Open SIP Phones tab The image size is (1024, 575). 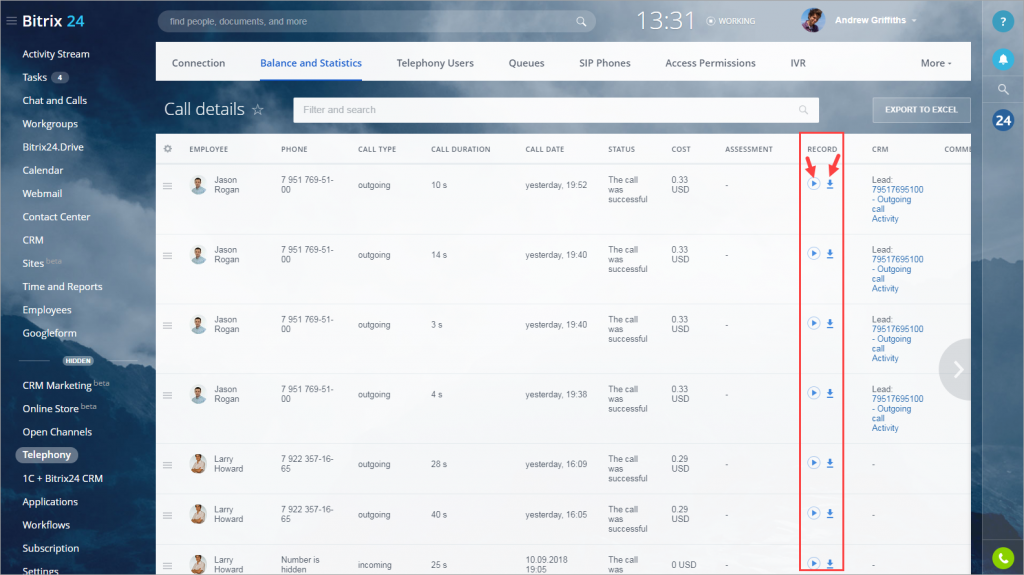[x=605, y=63]
